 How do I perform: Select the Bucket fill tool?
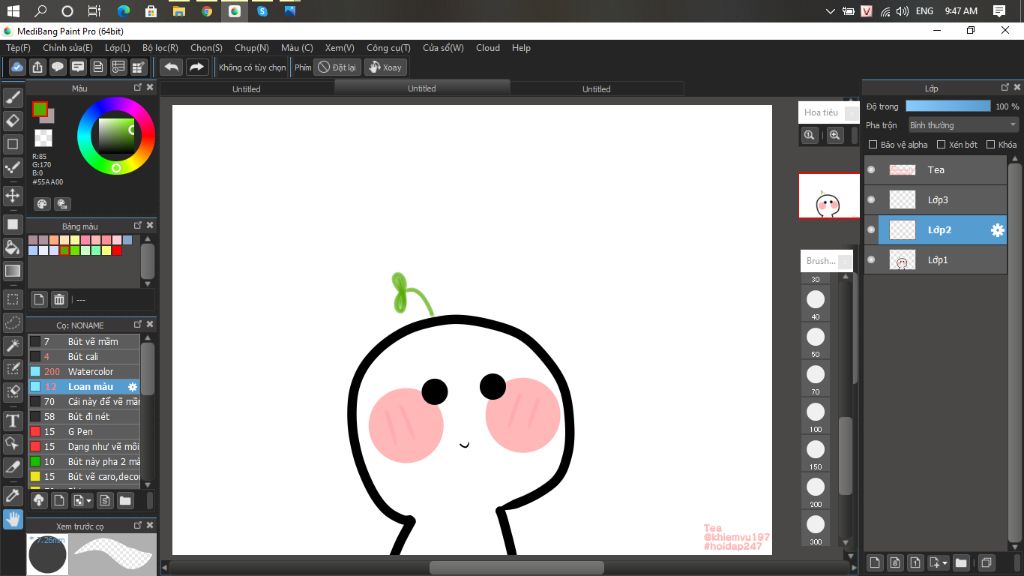point(12,248)
